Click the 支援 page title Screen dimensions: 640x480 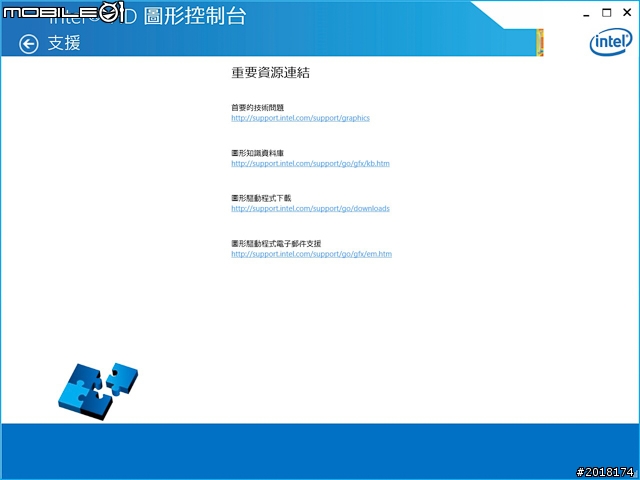[x=64, y=43]
